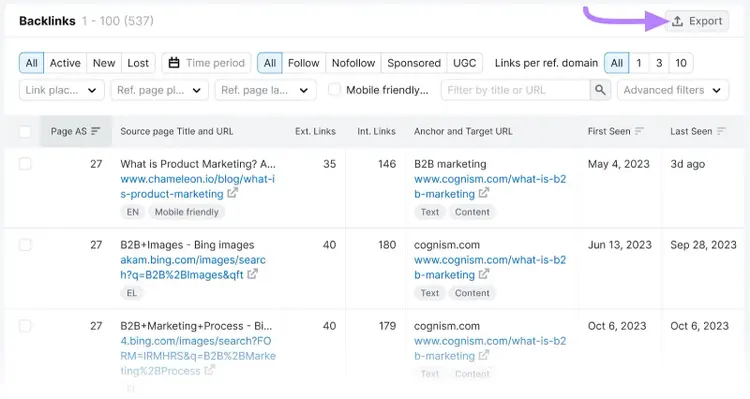
Task: Click the Mobile friendly tag in first row
Action: pos(187,212)
